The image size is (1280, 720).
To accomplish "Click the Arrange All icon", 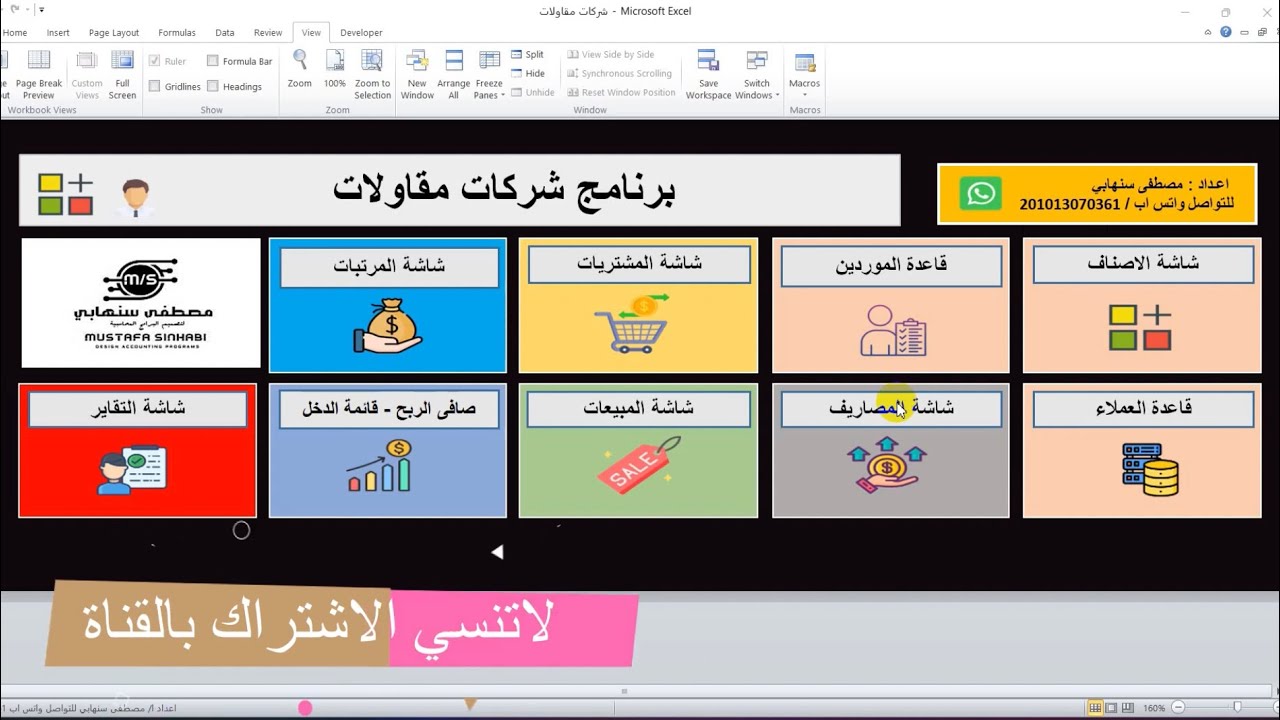I will 453,61.
